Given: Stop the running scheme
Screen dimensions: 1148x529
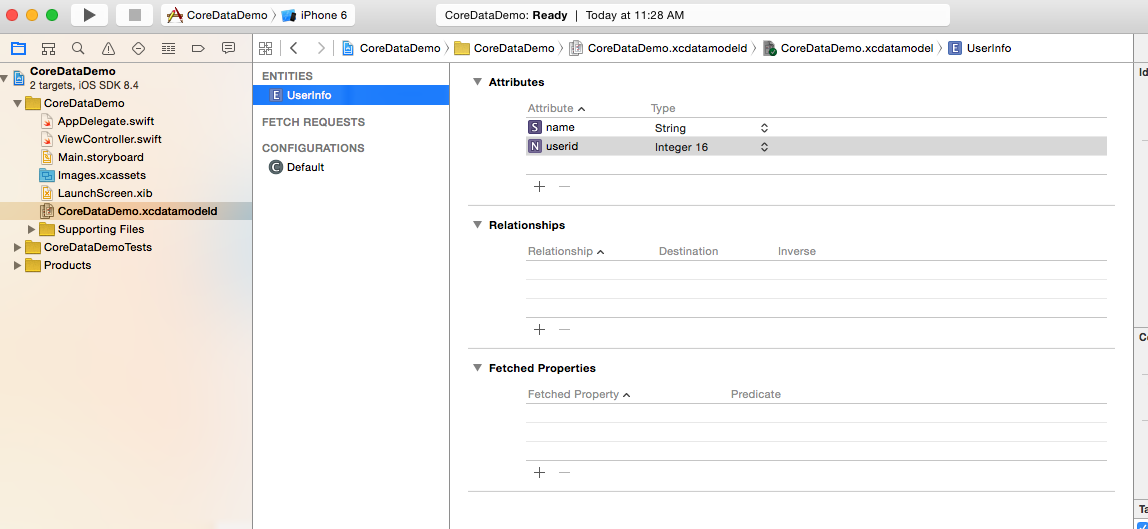Looking at the screenshot, I should point(135,15).
